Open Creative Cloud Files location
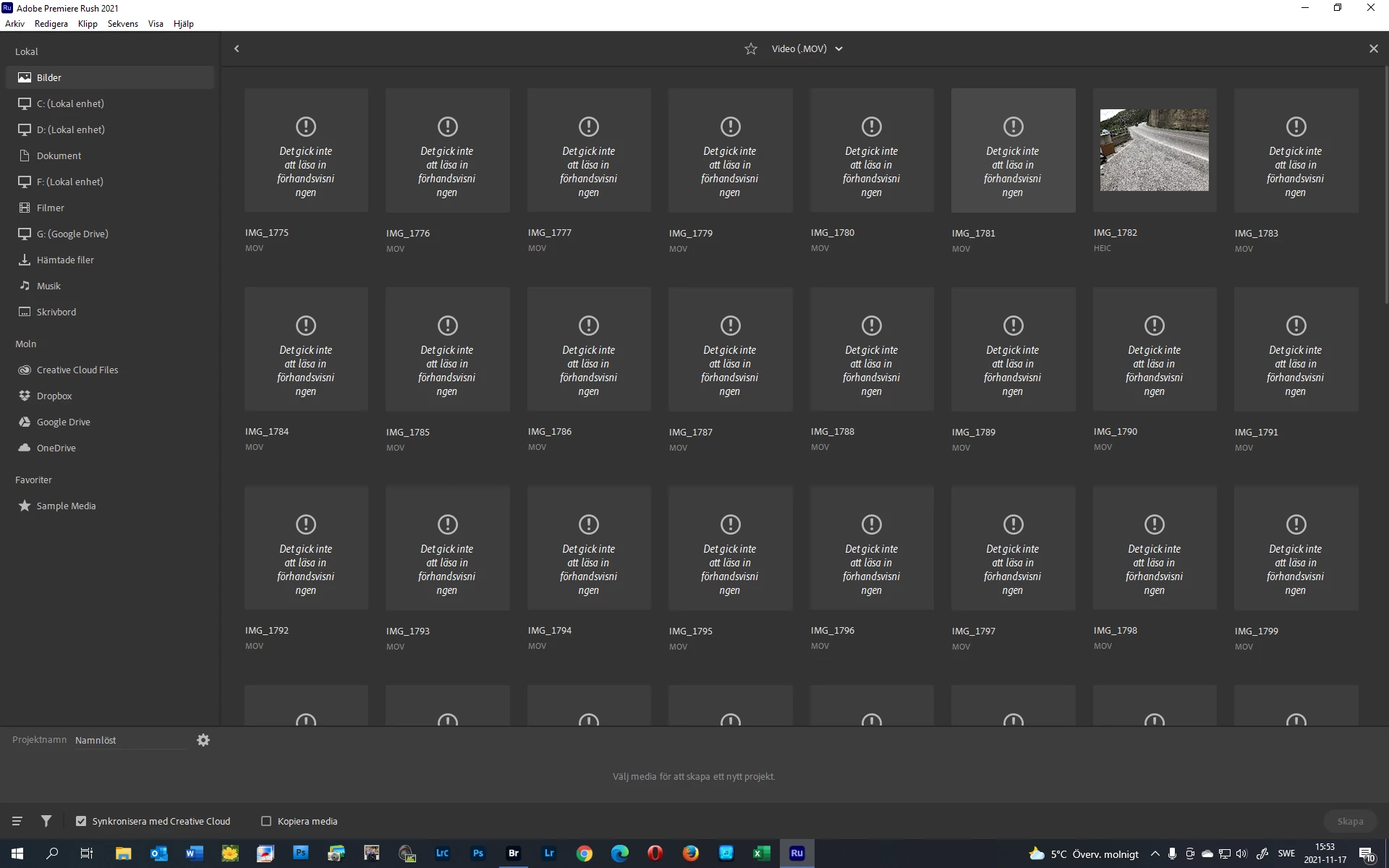 [77, 370]
